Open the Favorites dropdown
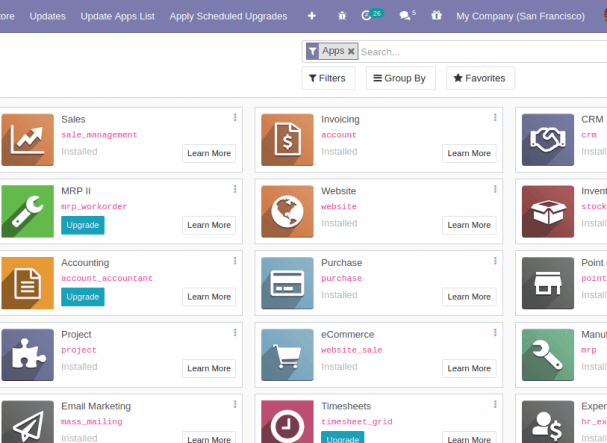Viewport: 607px width, 443px height. (480, 78)
